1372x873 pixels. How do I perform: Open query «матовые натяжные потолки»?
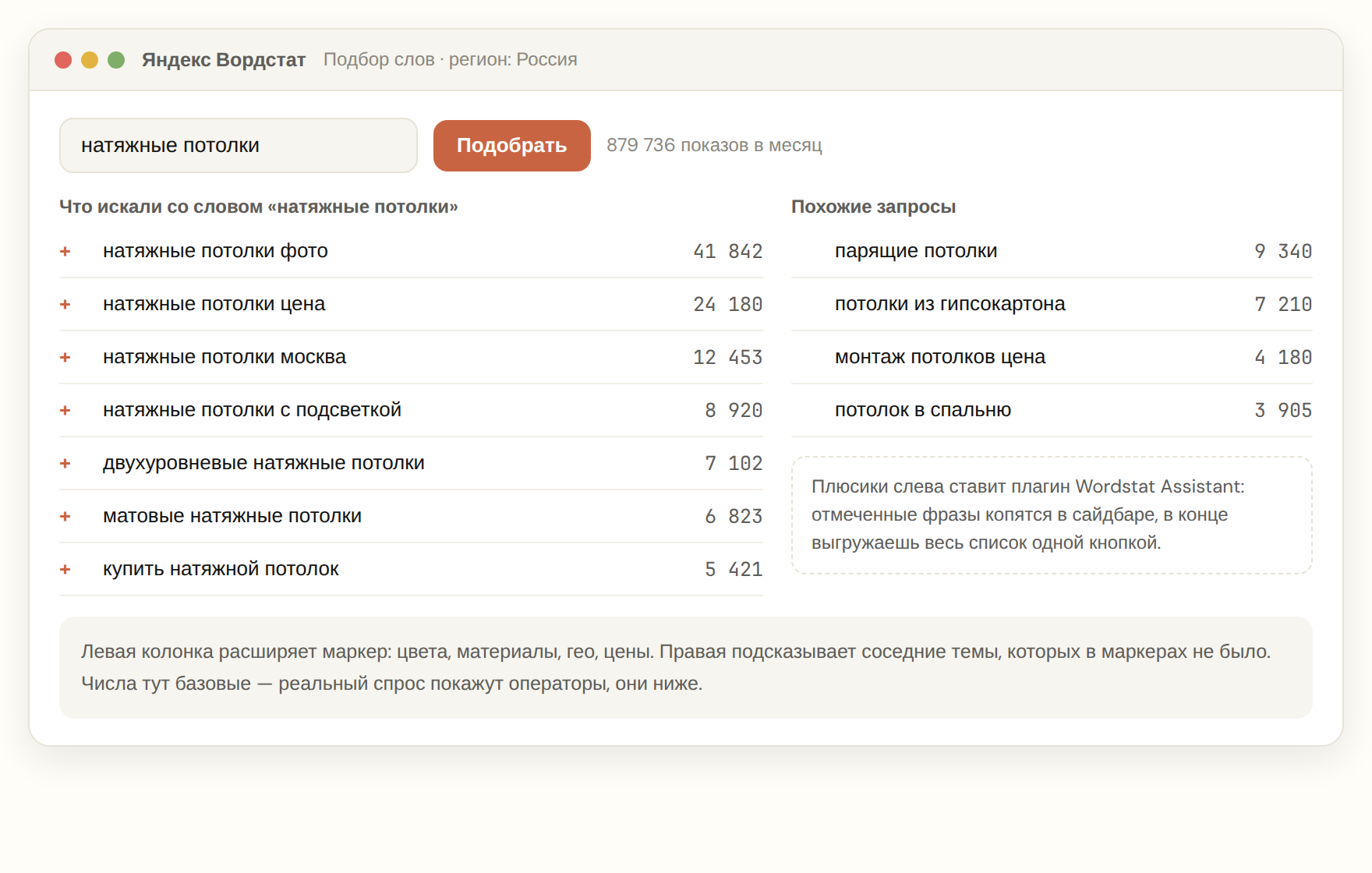pos(232,516)
